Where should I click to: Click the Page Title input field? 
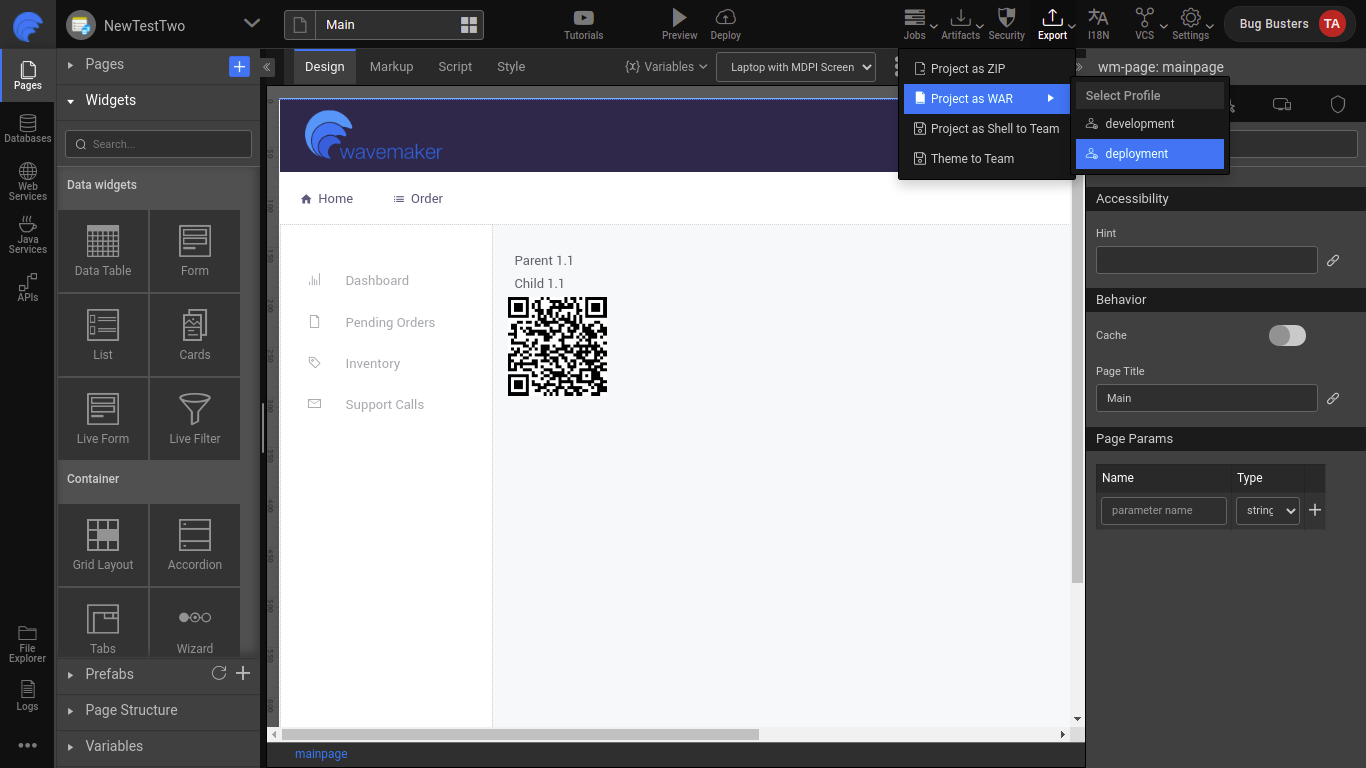tap(1206, 398)
